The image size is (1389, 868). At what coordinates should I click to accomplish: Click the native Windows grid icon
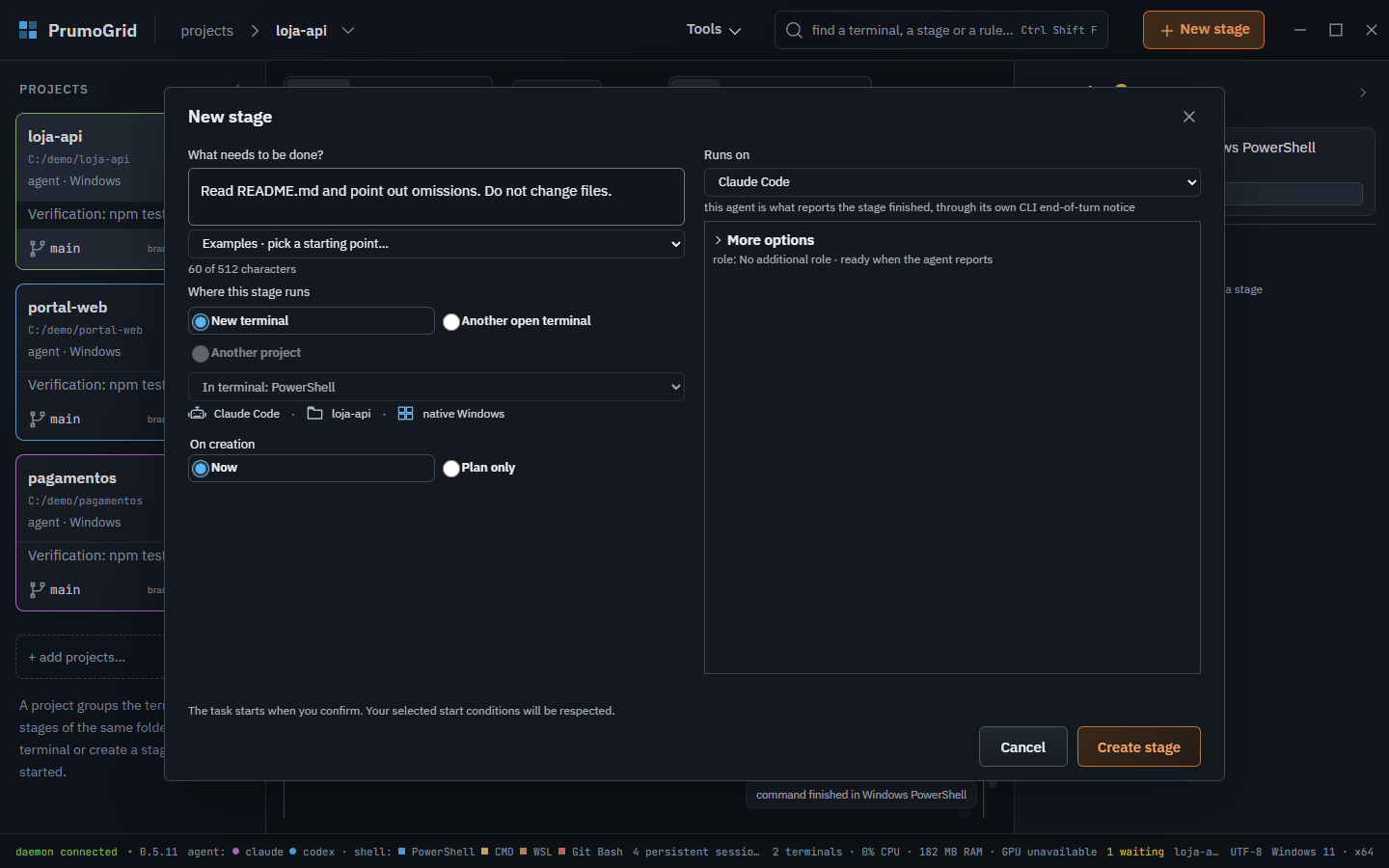pyautogui.click(x=405, y=414)
